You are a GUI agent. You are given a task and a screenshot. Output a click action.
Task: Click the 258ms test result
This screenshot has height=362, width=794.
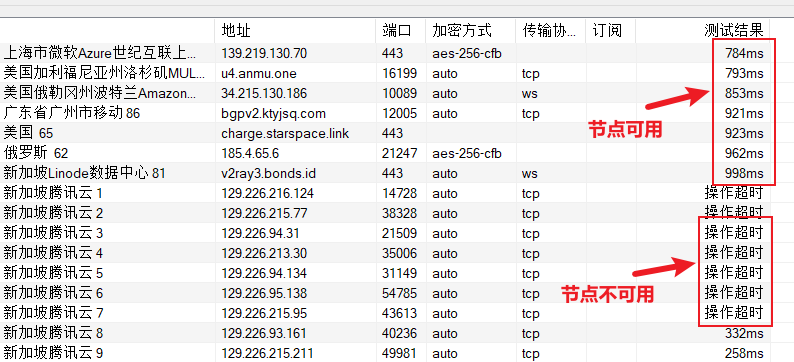744,353
